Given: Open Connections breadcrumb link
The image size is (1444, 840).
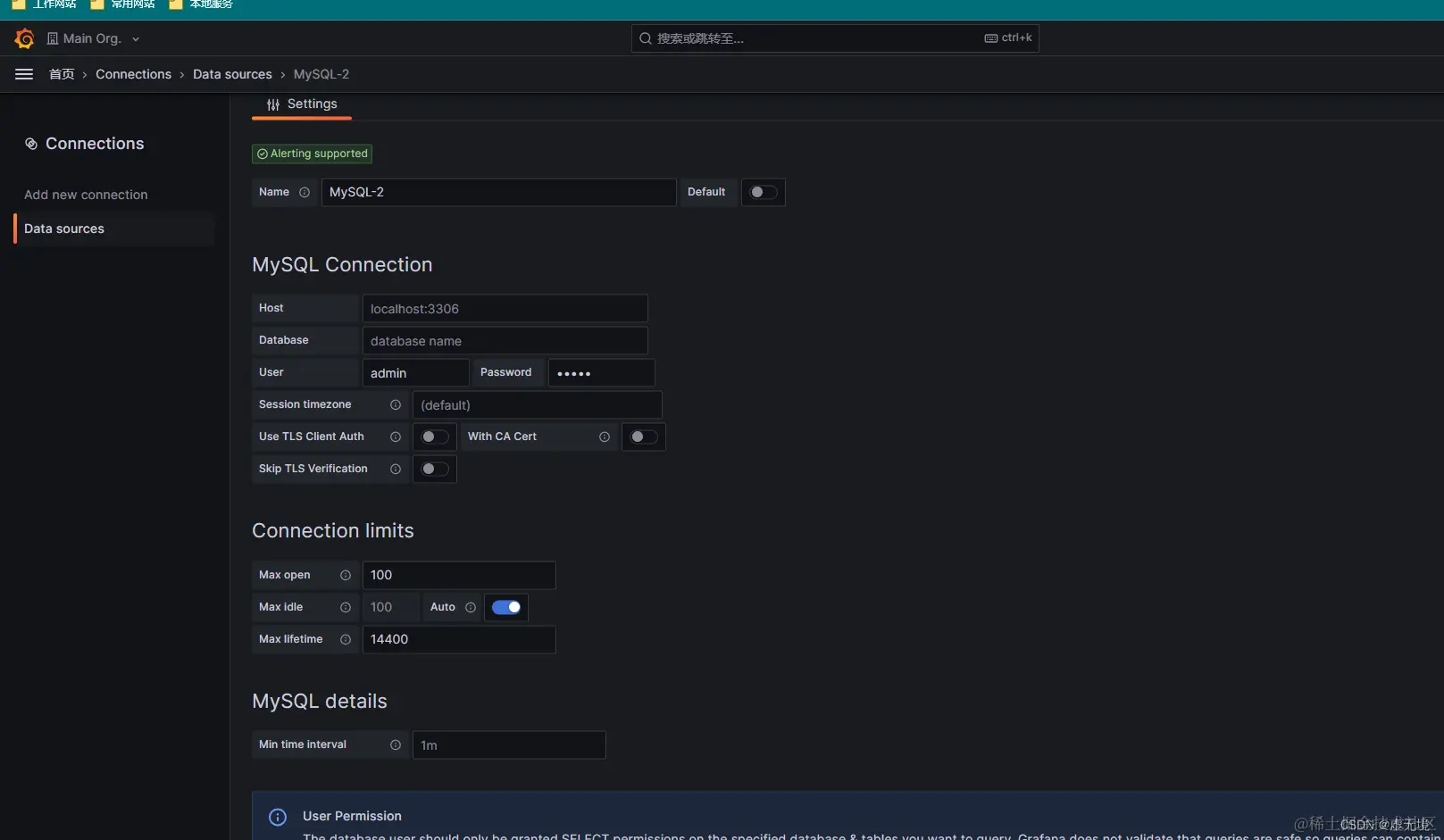Looking at the screenshot, I should pyautogui.click(x=133, y=74).
